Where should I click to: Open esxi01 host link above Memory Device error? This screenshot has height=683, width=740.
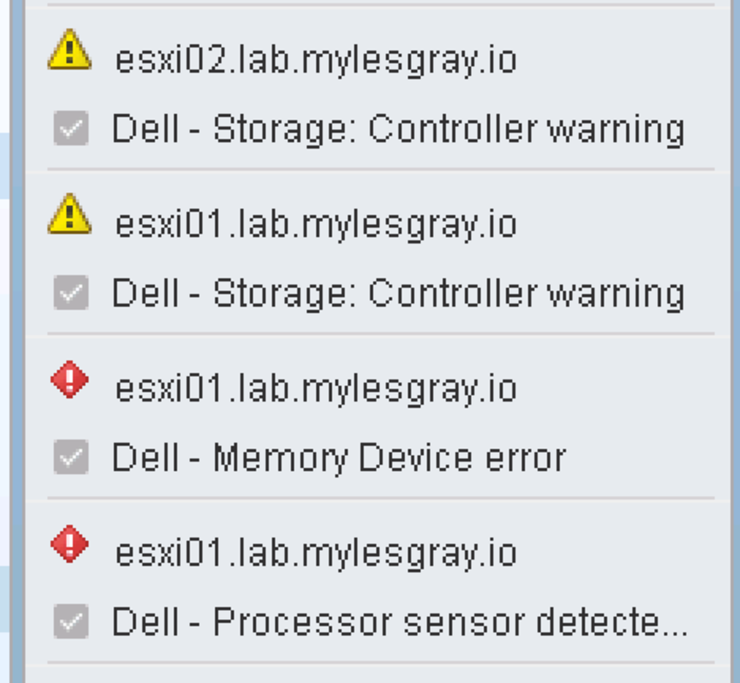click(x=316, y=389)
